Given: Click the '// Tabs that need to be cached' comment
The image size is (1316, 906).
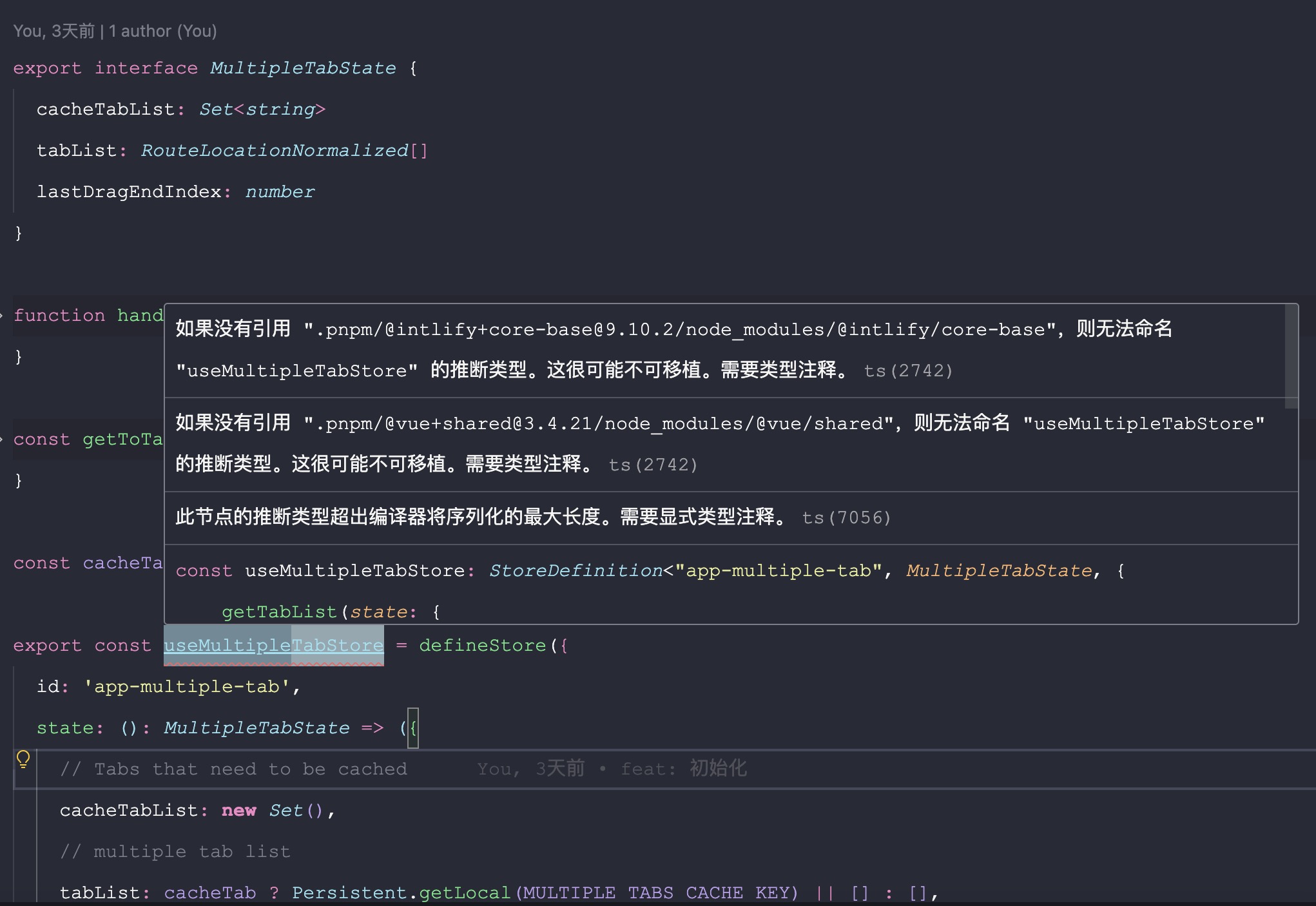Looking at the screenshot, I should (234, 769).
